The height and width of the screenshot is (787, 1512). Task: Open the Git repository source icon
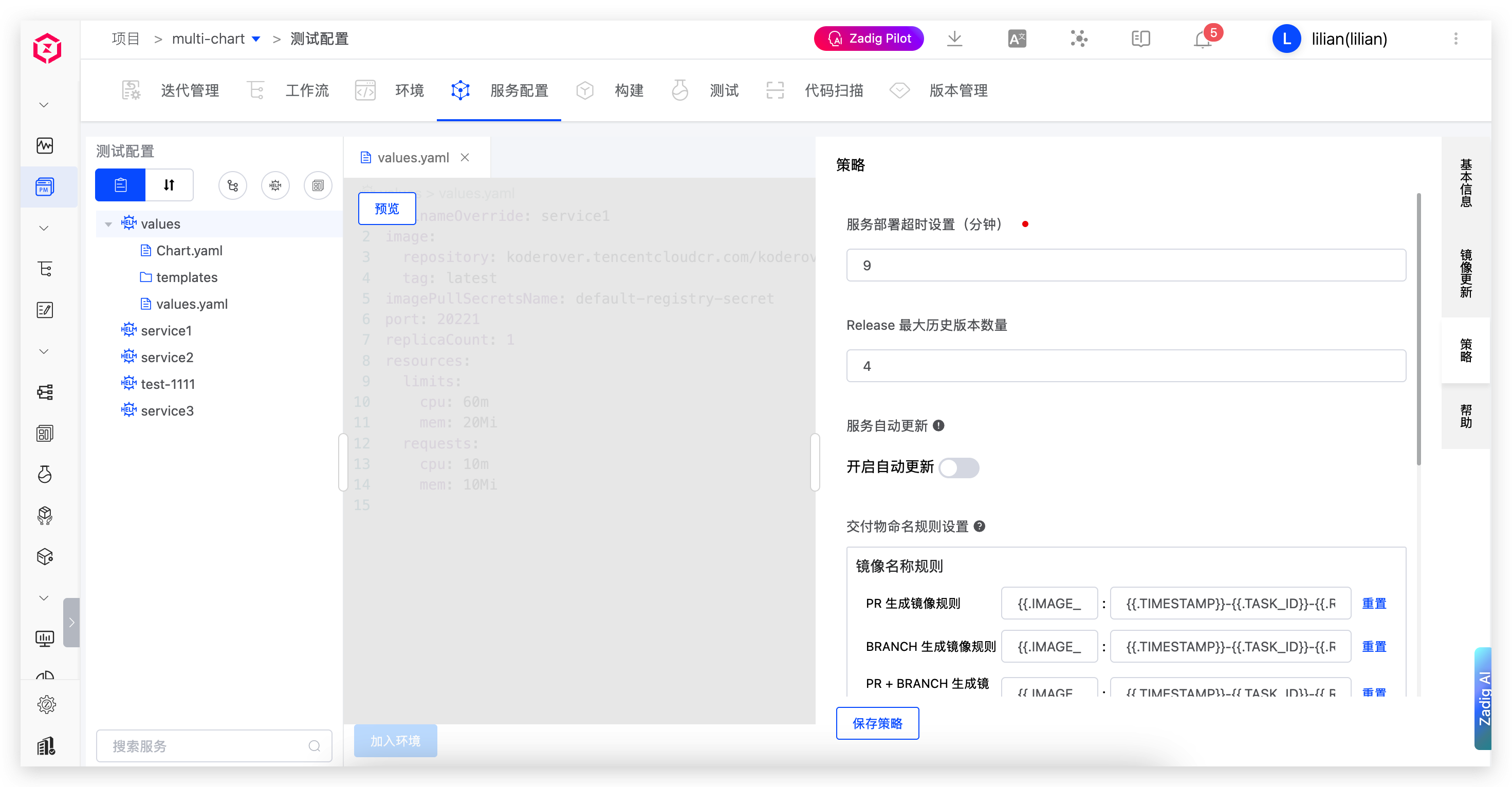point(233,185)
